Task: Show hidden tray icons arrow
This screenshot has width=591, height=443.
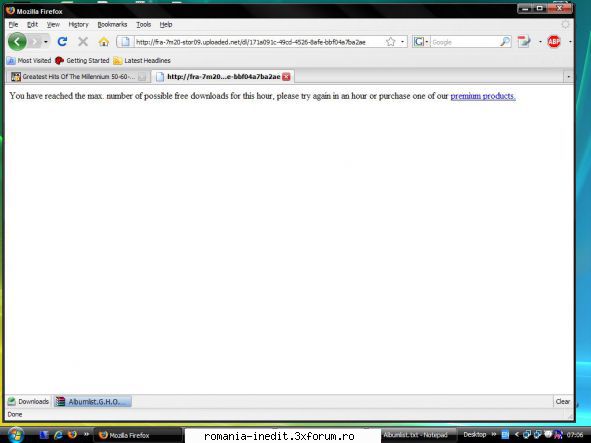Action: point(517,435)
